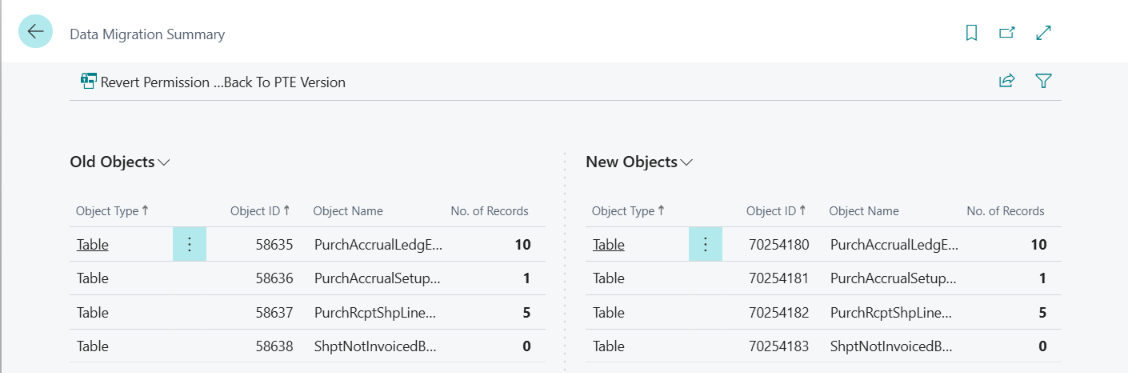The height and width of the screenshot is (373, 1128).
Task: Select Table type cell in row 70254182
Action: pyautogui.click(x=609, y=313)
